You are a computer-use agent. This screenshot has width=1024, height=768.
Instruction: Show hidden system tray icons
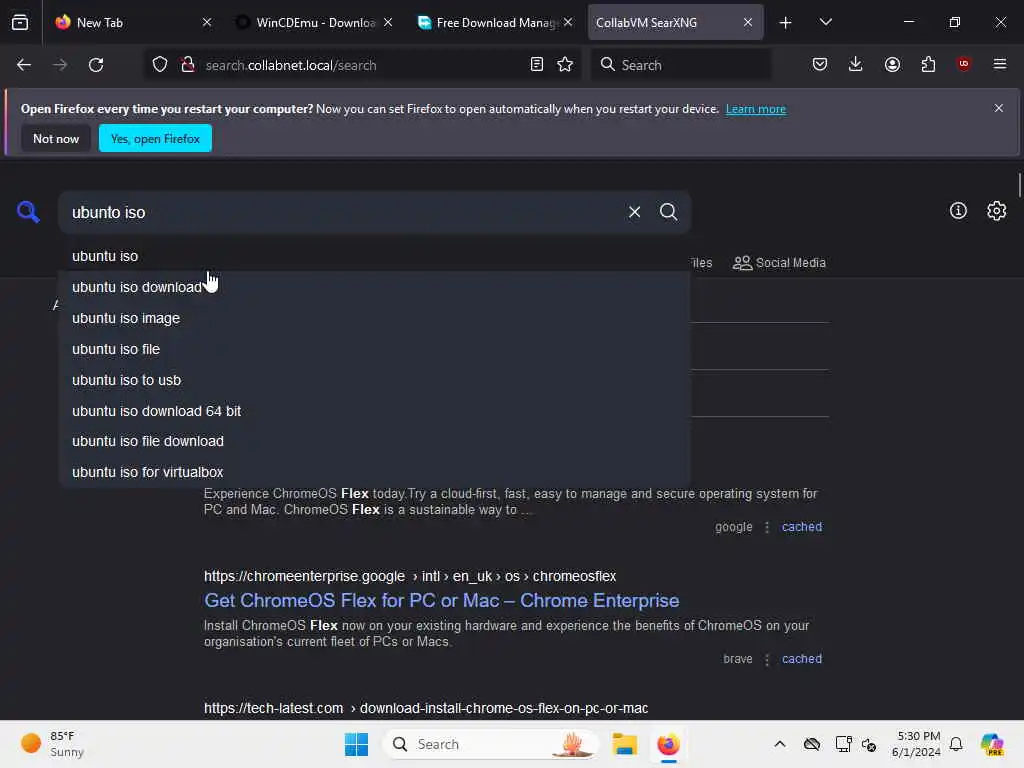click(780, 744)
